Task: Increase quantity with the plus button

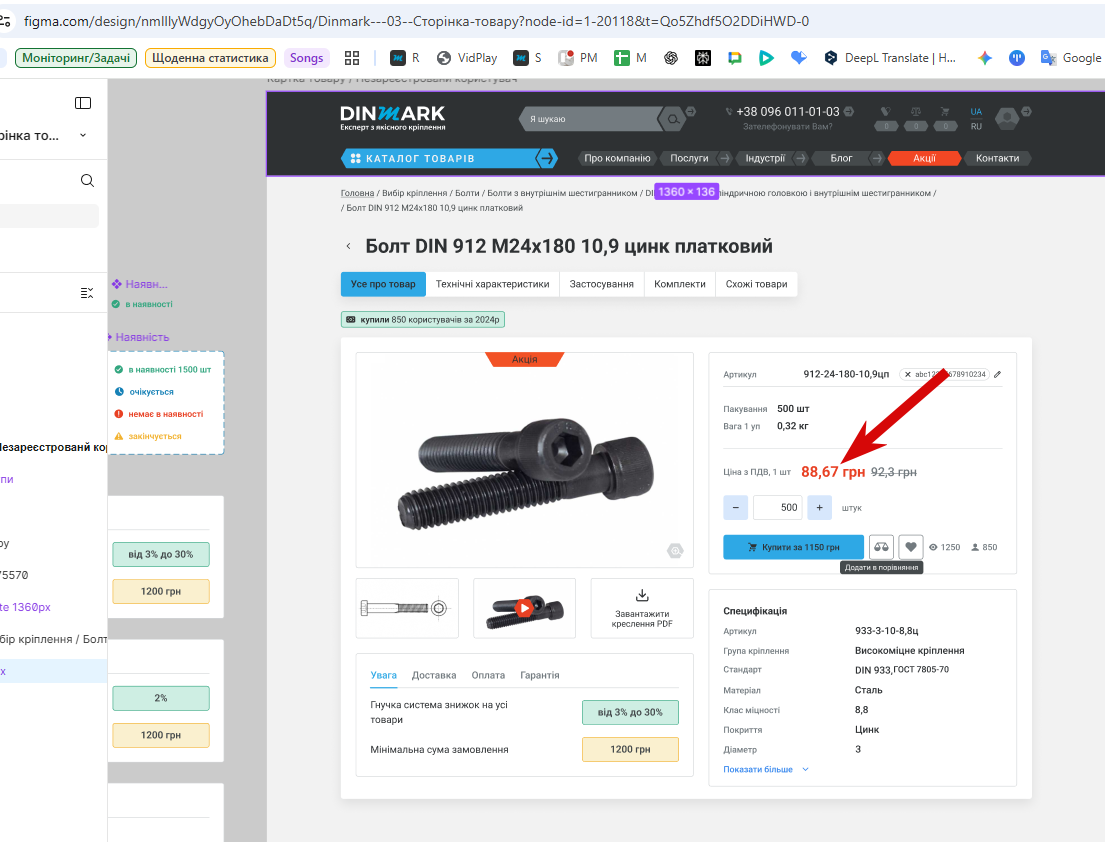Action: click(820, 507)
